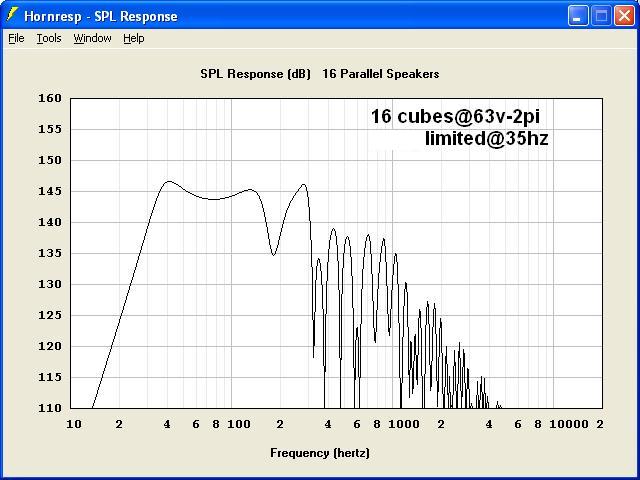Click the 130 dB y-axis label
Screen dimensions: 640x480
(x=50, y=284)
